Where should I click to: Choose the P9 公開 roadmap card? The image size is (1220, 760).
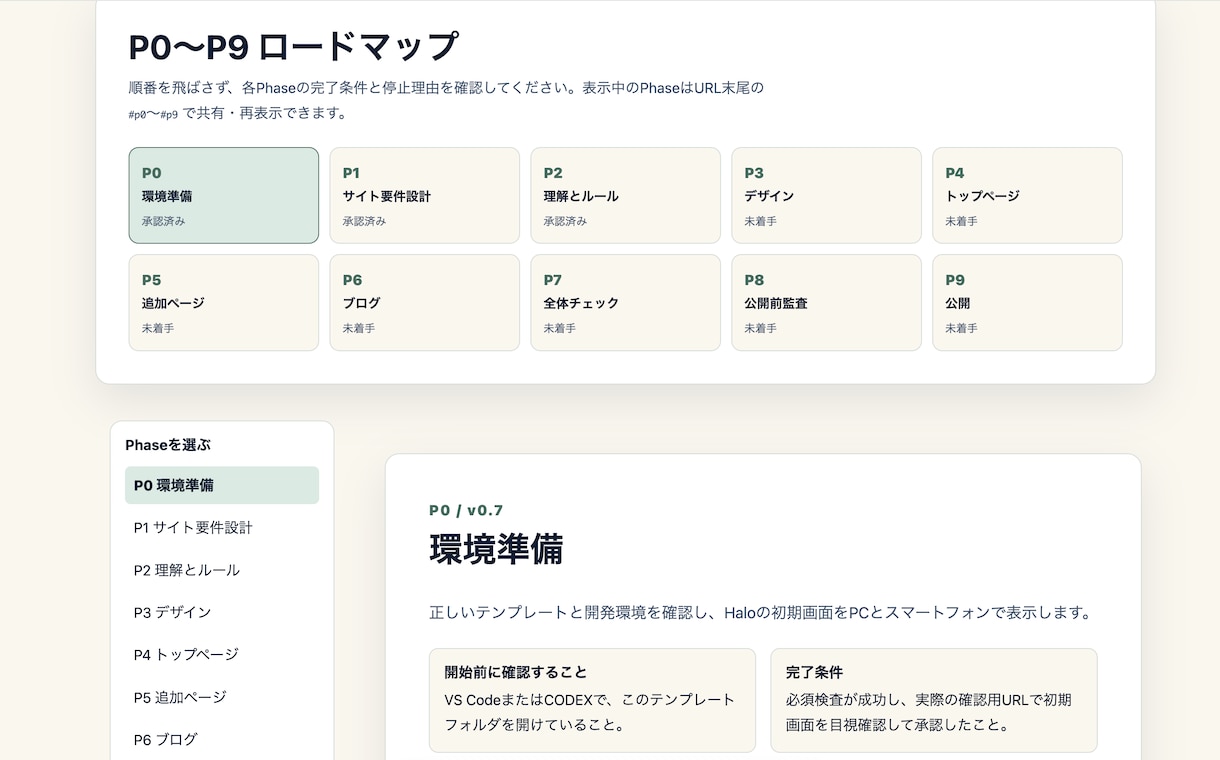1028,302
